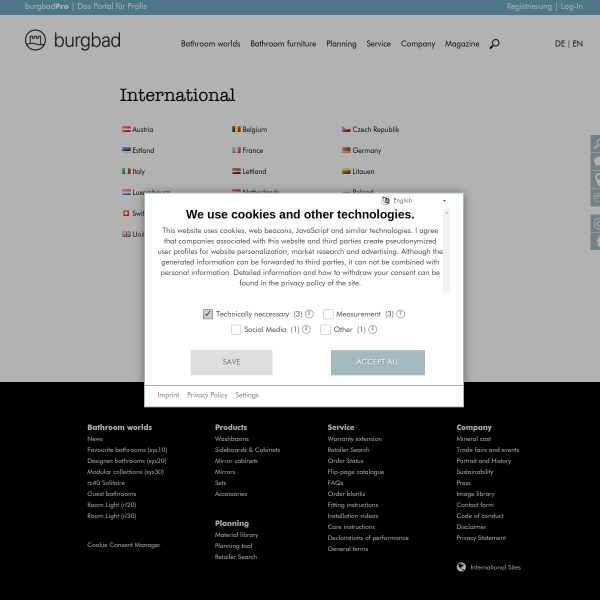Open Cookie Consent Manager footer link
Screen dimensions: 600x600
(x=124, y=545)
